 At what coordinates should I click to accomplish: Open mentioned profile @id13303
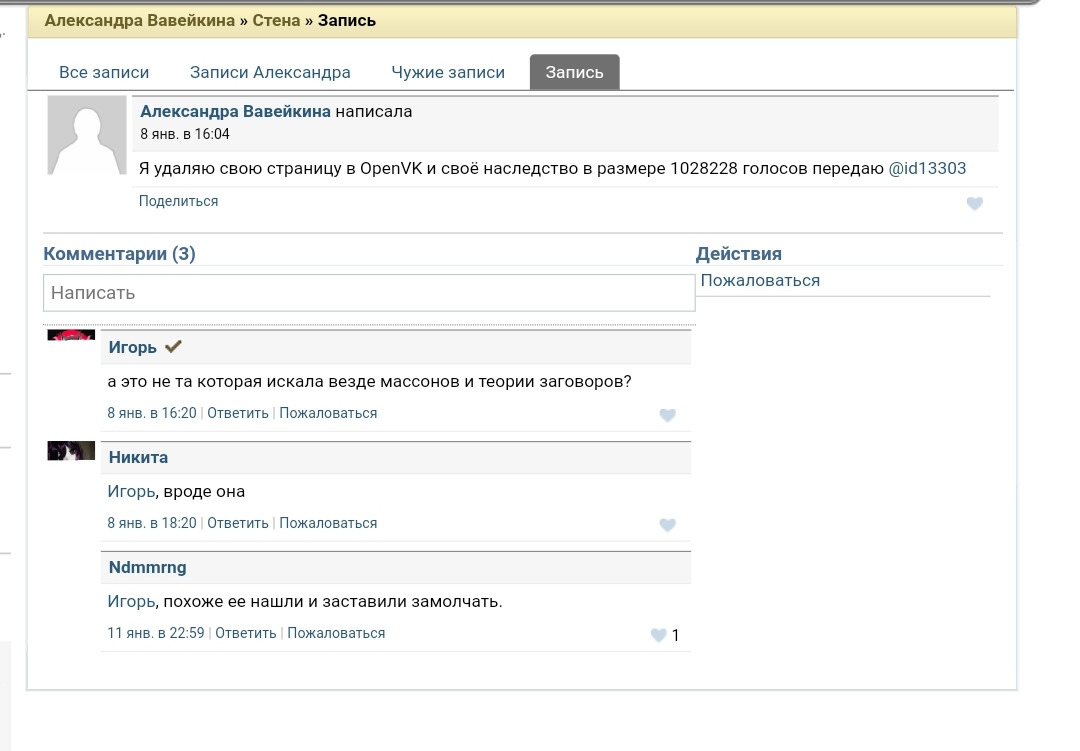click(x=927, y=168)
